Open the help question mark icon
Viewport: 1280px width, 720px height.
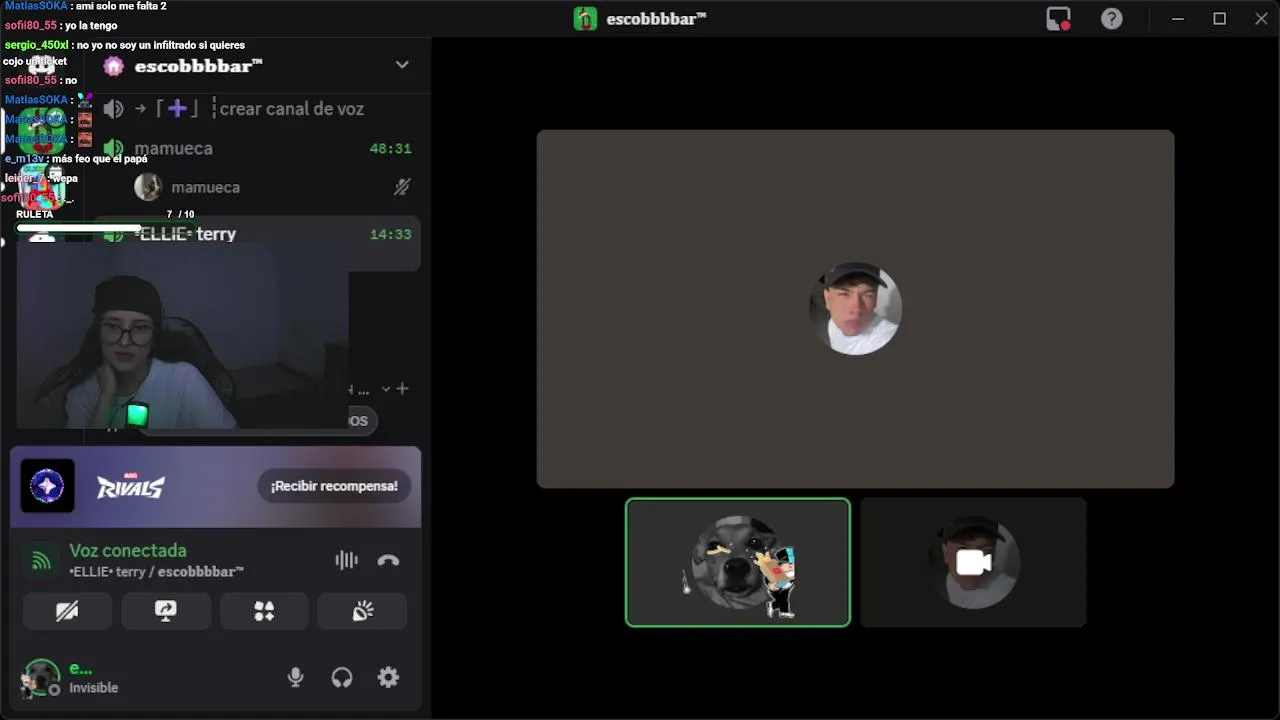1111,19
